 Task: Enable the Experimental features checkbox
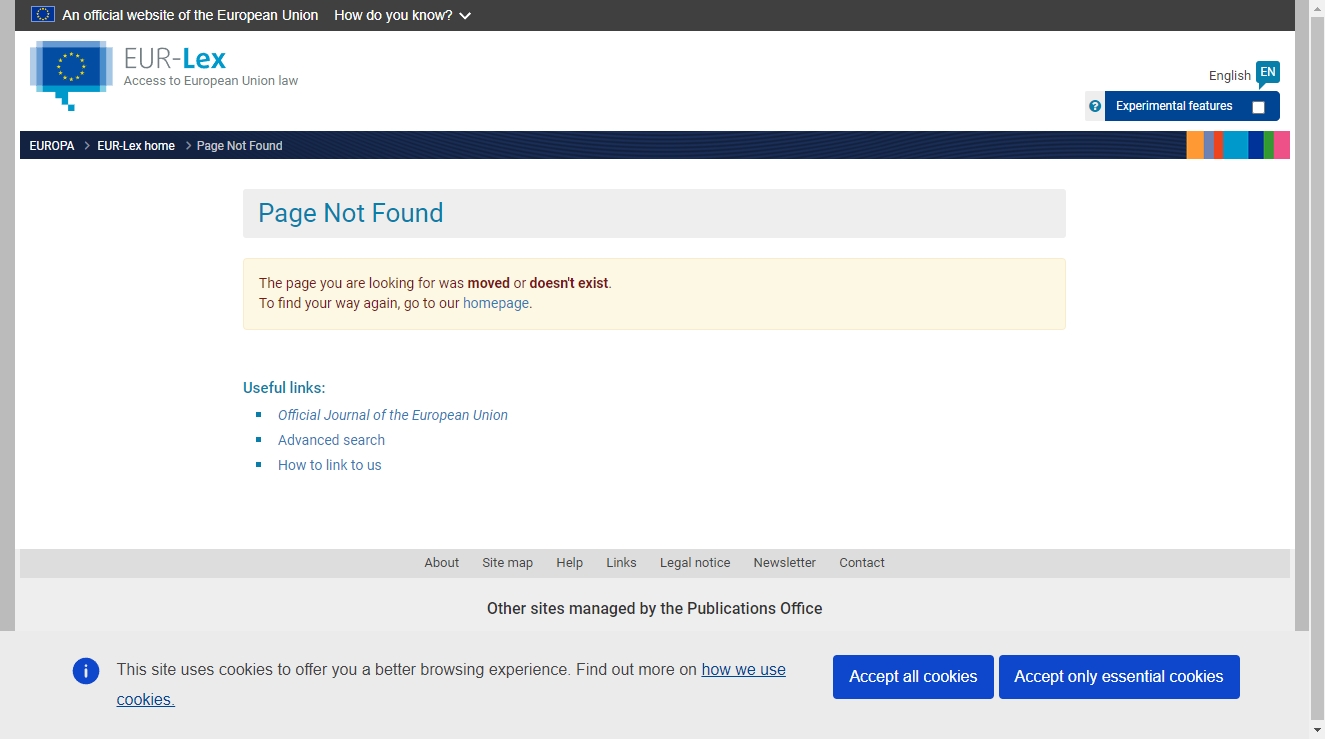click(x=1258, y=107)
